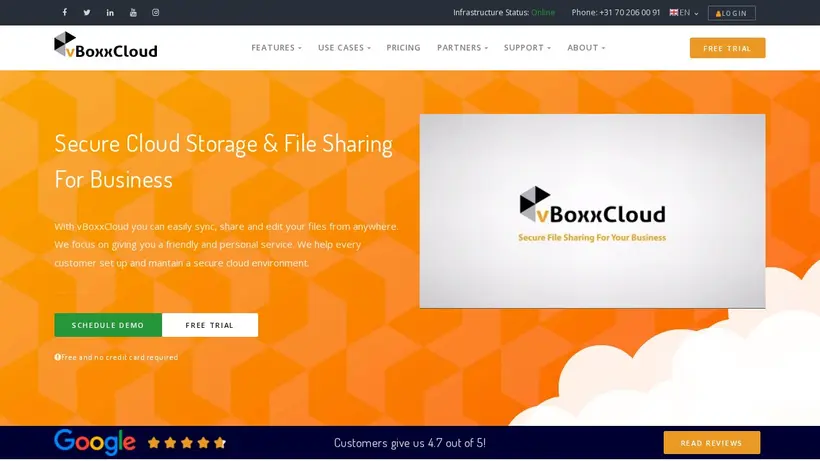Click the info icon beside 'Free and no credit card required'
Screen dimensions: 820x461
(58, 358)
